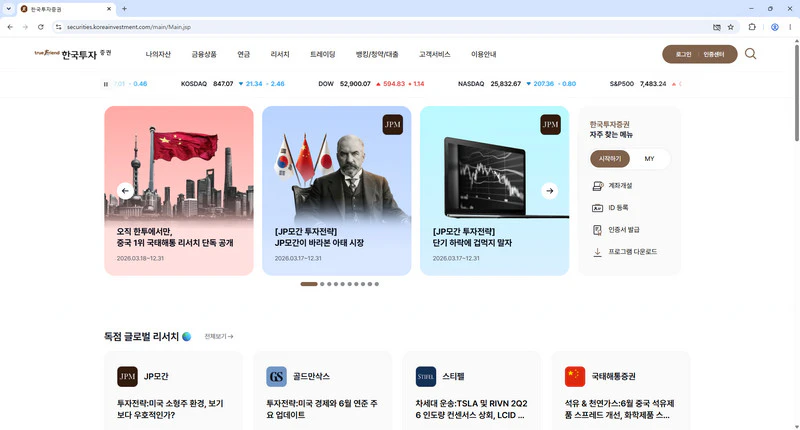The height and width of the screenshot is (430, 800).
Task: Open the 프로그램 다운로드 link
Action: 633,252
